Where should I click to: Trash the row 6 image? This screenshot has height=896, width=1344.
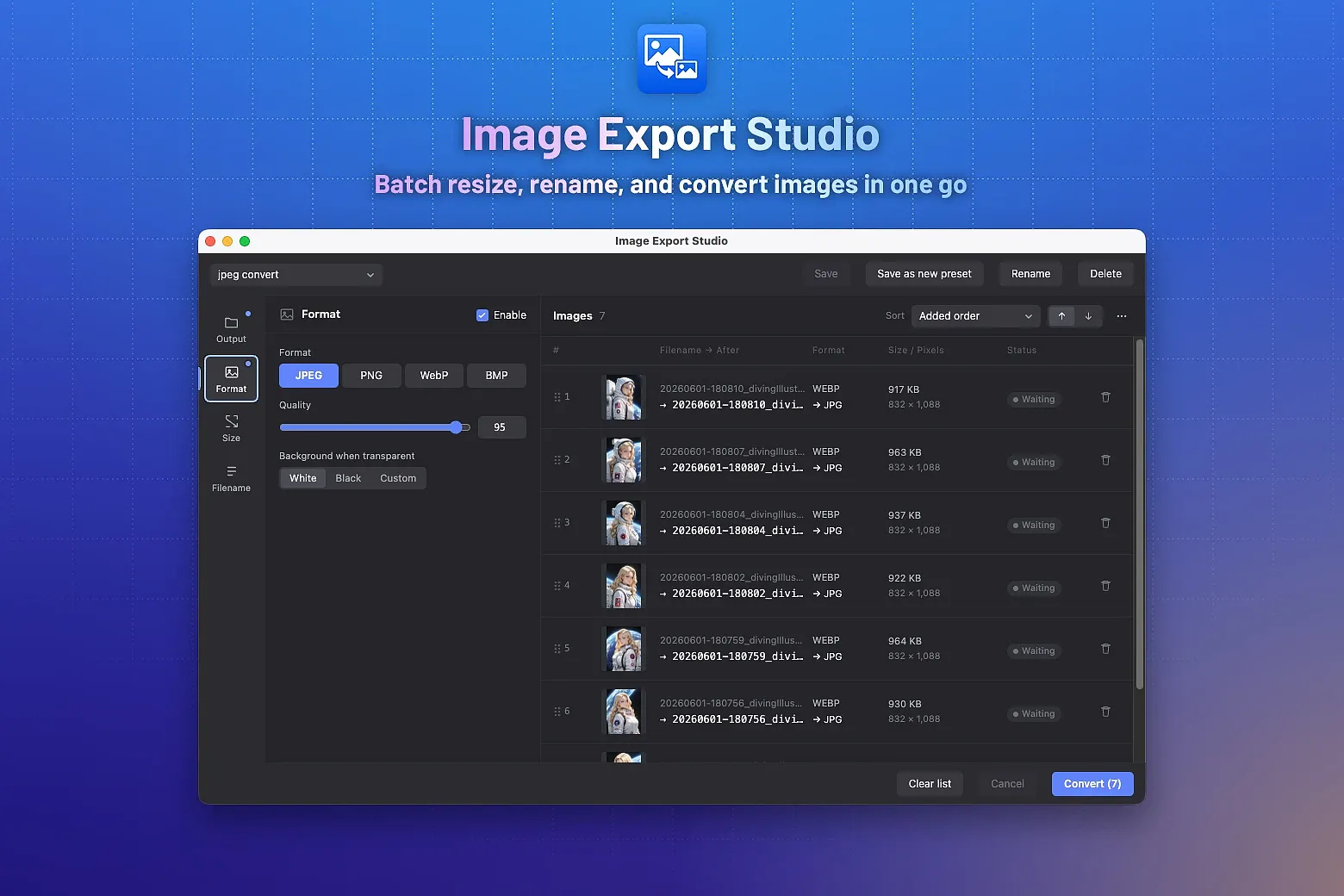coord(1105,712)
